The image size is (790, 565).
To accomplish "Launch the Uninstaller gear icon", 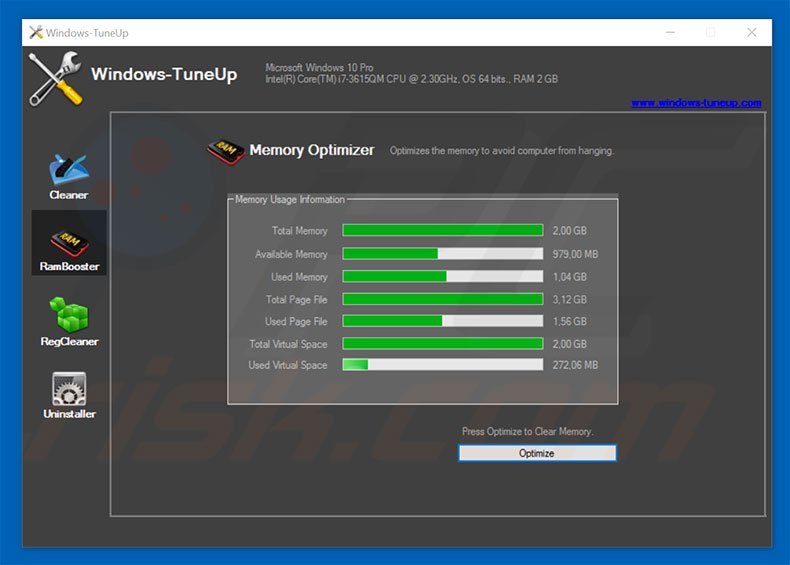I will click(69, 389).
